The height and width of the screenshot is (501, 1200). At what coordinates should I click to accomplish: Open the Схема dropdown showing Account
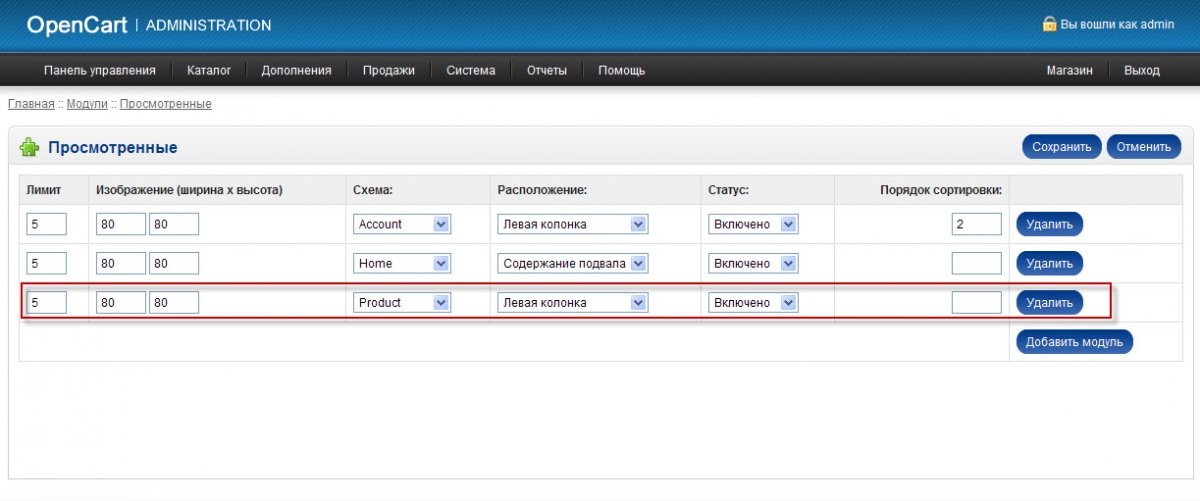[x=402, y=224]
